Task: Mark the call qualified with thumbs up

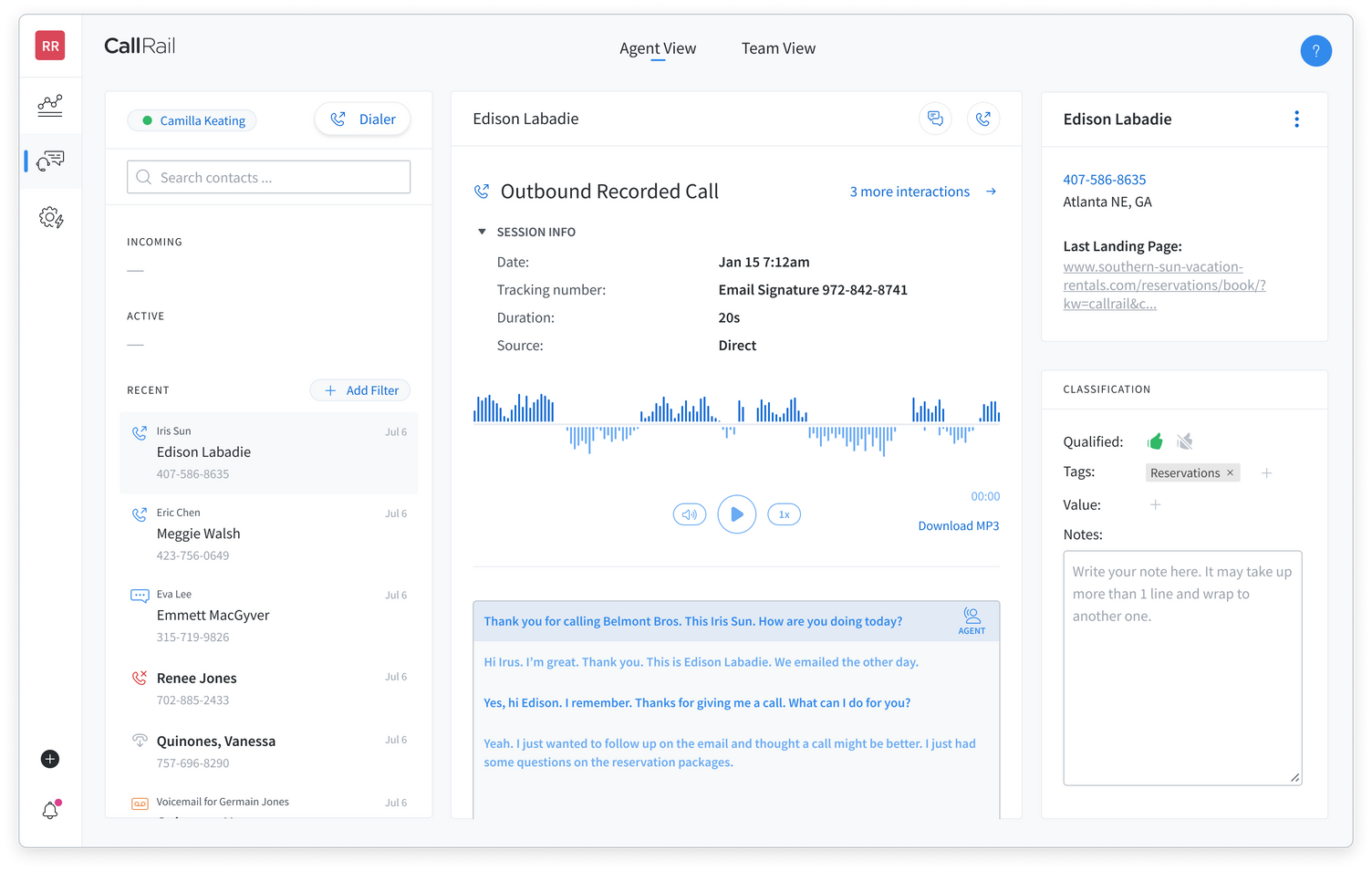Action: (1155, 441)
